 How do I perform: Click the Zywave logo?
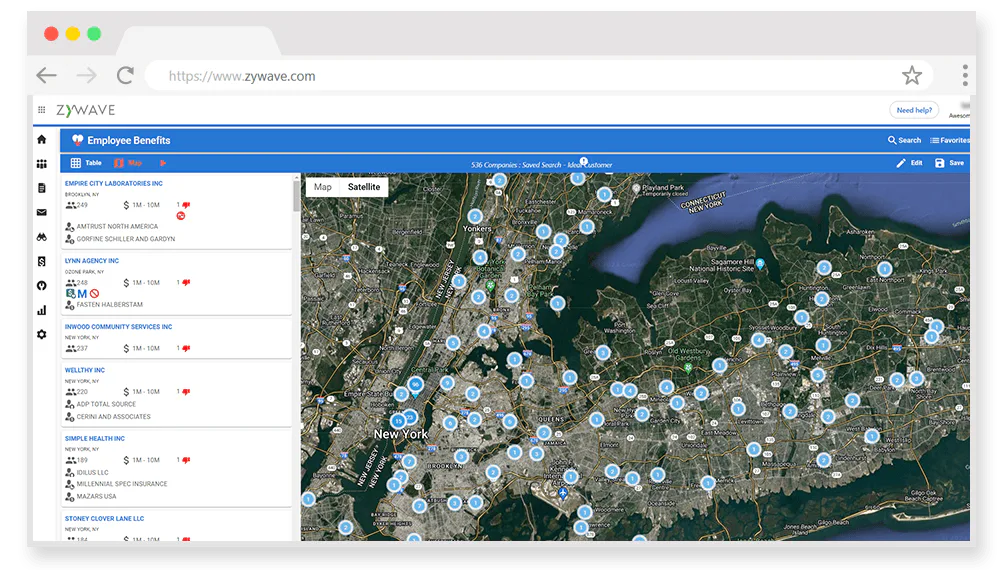[x=85, y=110]
